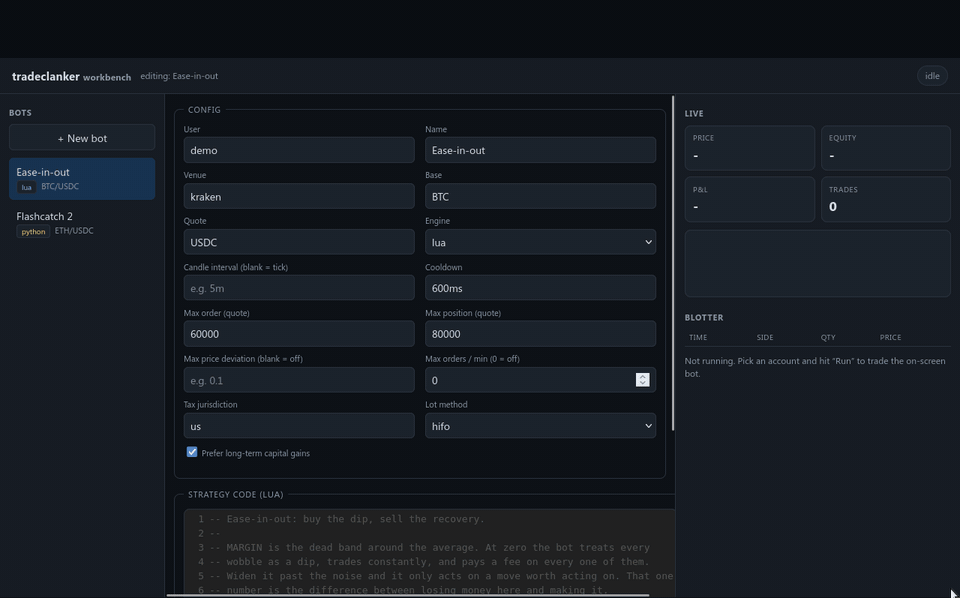Click the PRICE live card

point(749,148)
